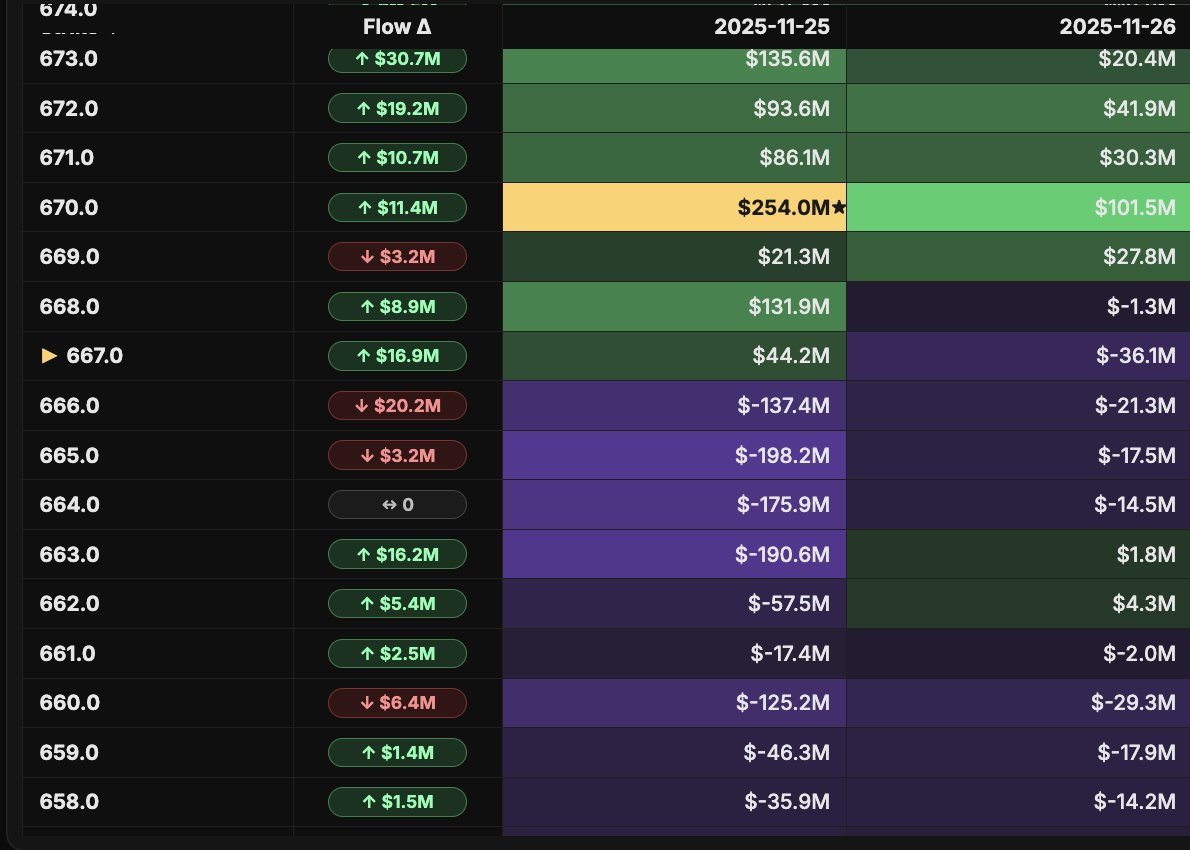Click the green highlighted $101.5M cell
Screen dimensions: 1190x850
click(1018, 207)
